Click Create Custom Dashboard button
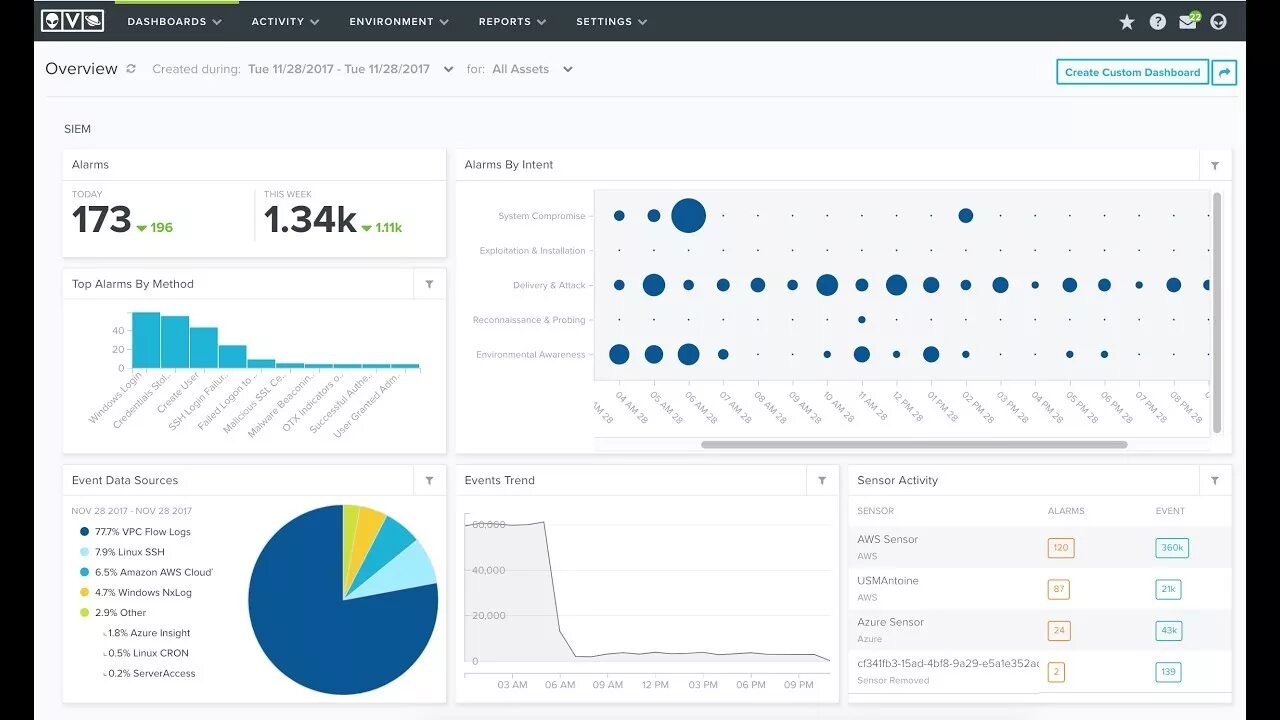The height and width of the screenshot is (720, 1280). 1132,72
